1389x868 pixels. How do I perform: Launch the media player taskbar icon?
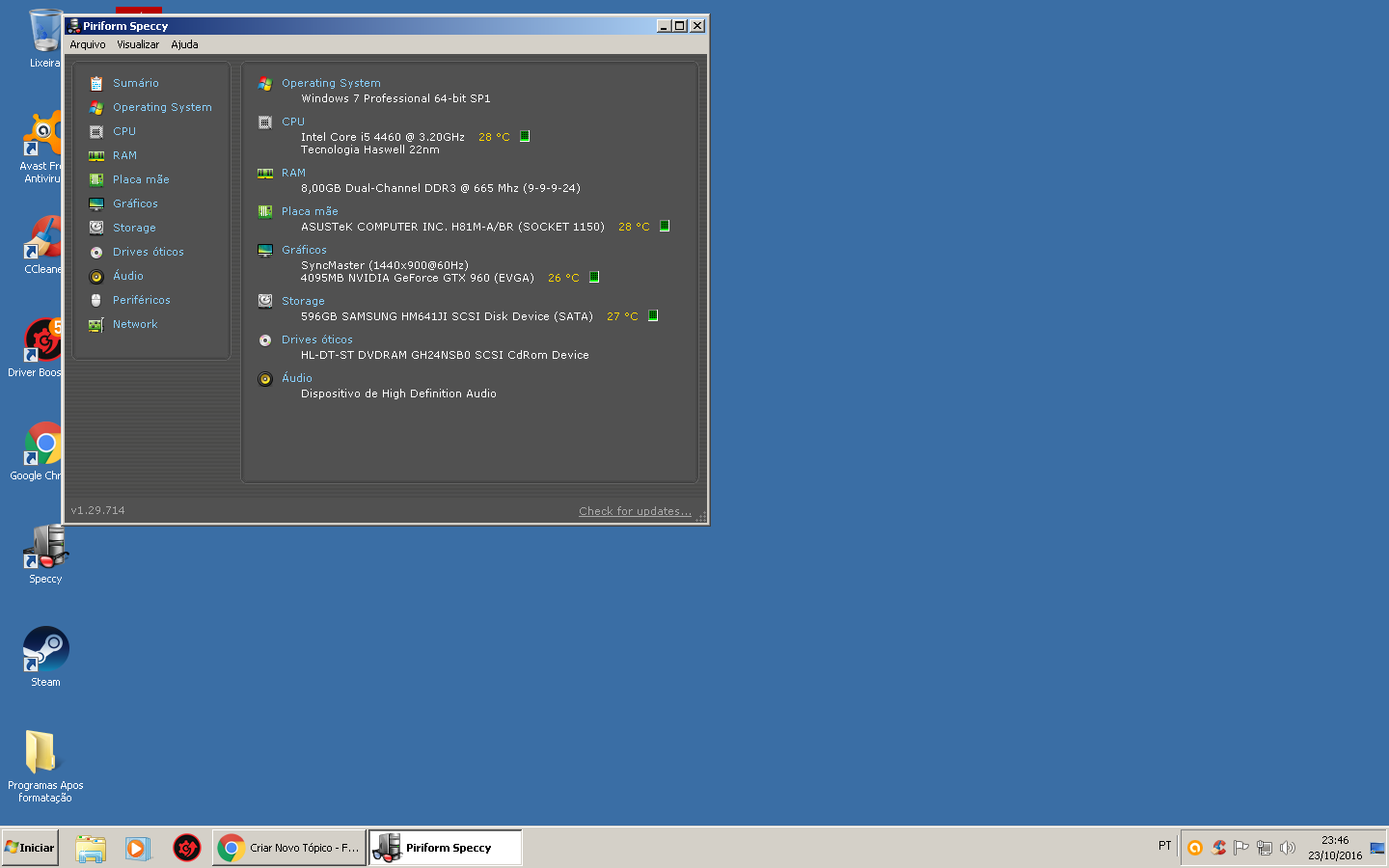click(x=138, y=848)
